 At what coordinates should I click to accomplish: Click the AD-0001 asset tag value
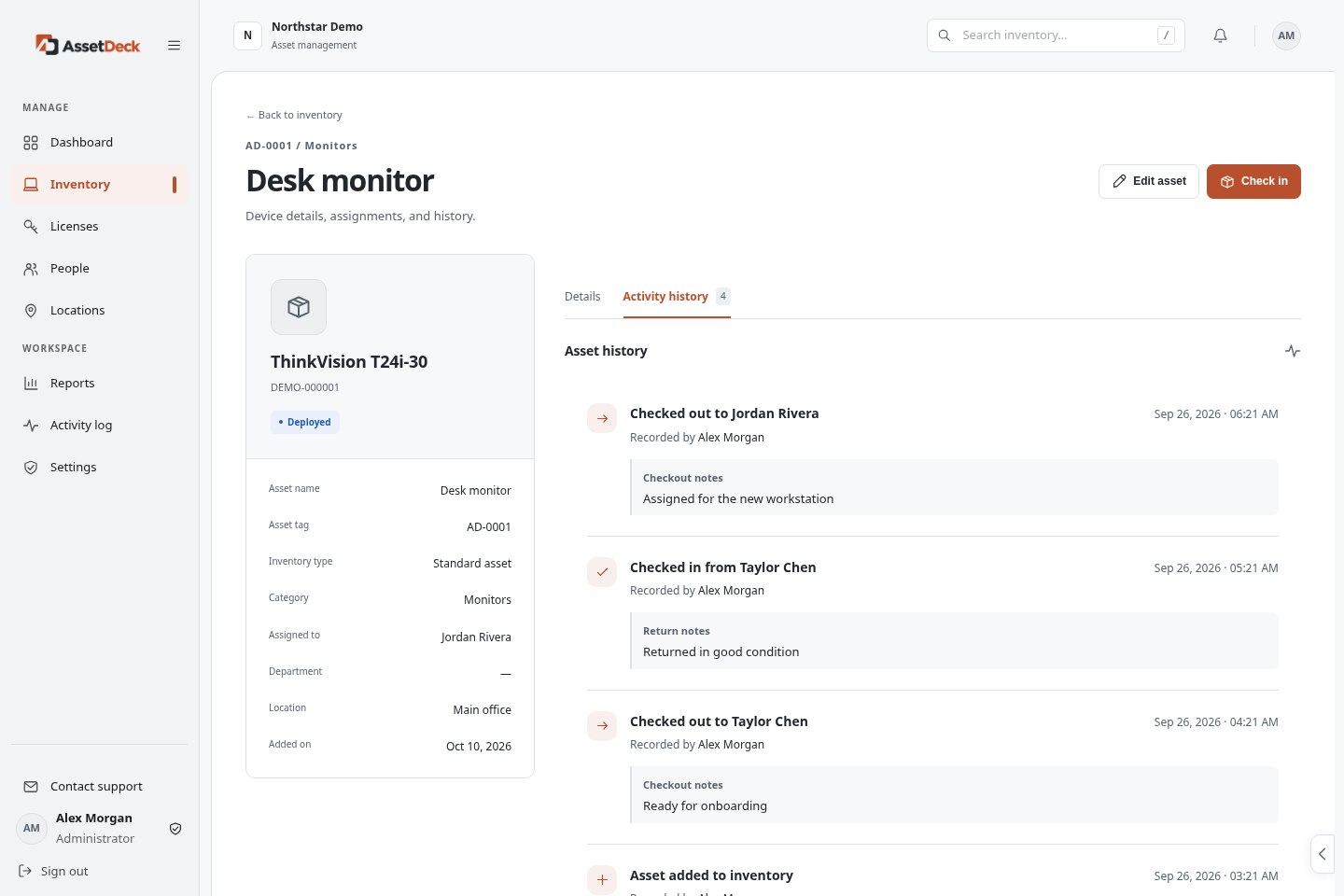point(489,527)
